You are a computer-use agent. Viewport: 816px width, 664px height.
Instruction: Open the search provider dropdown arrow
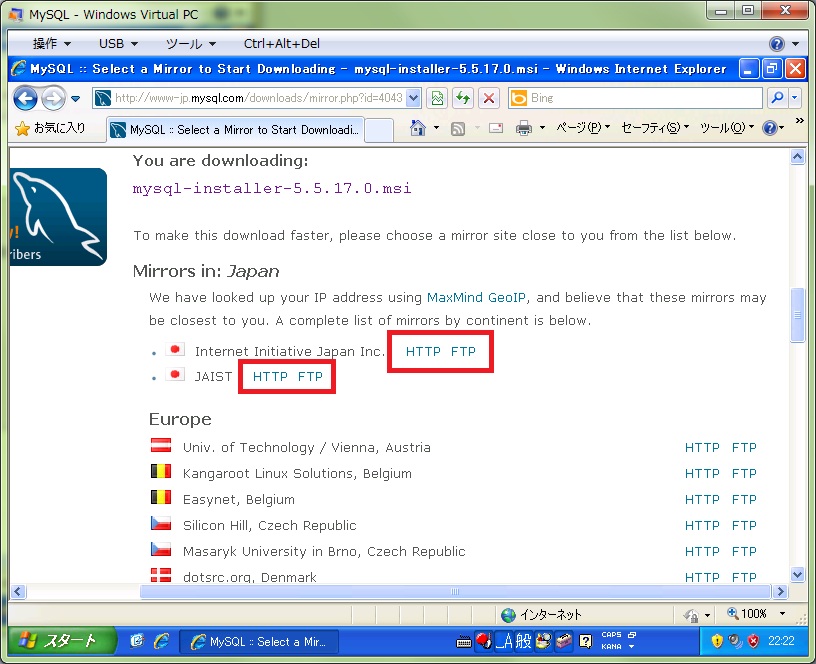(x=794, y=98)
